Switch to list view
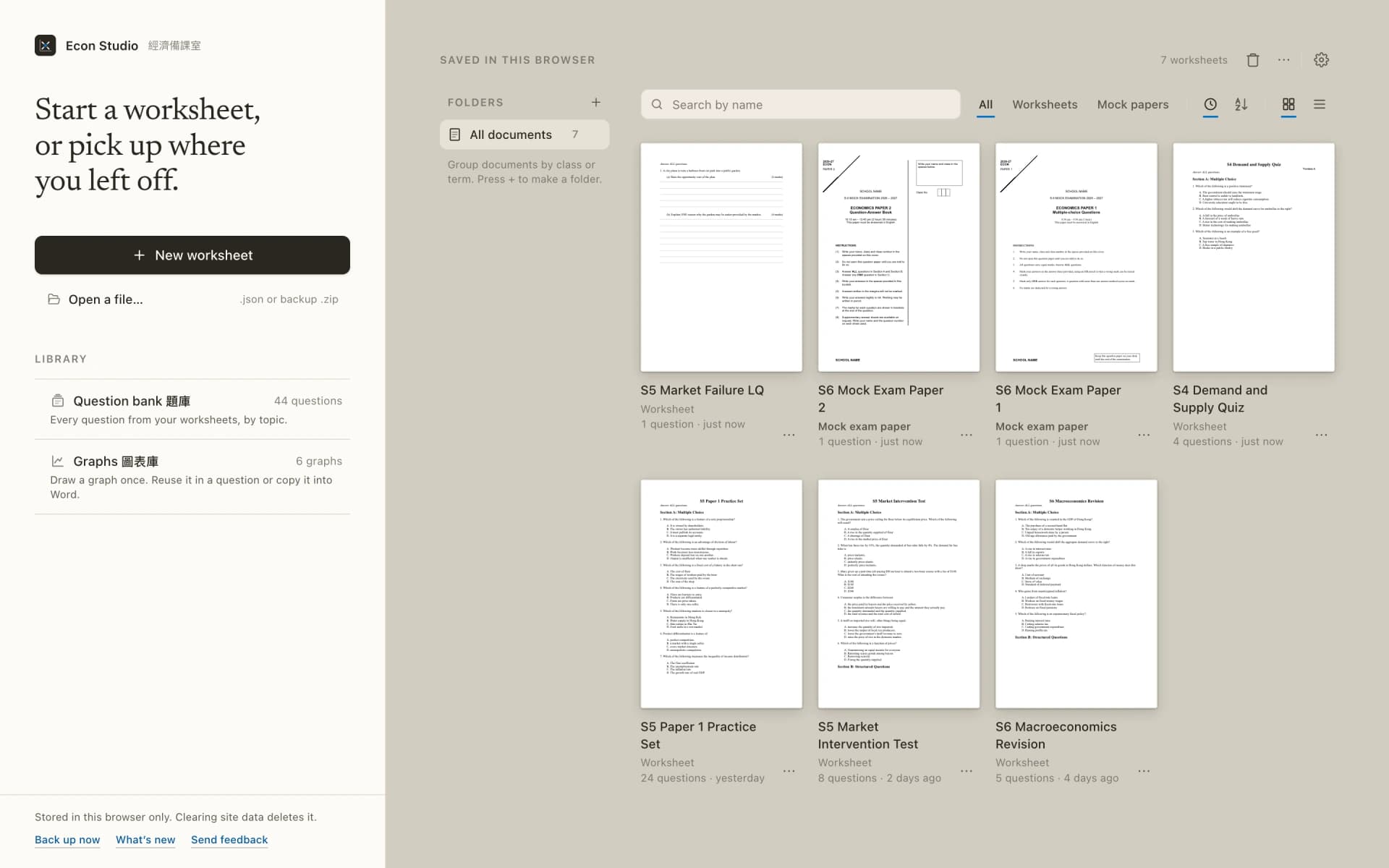The width and height of the screenshot is (1389, 868). click(x=1320, y=104)
